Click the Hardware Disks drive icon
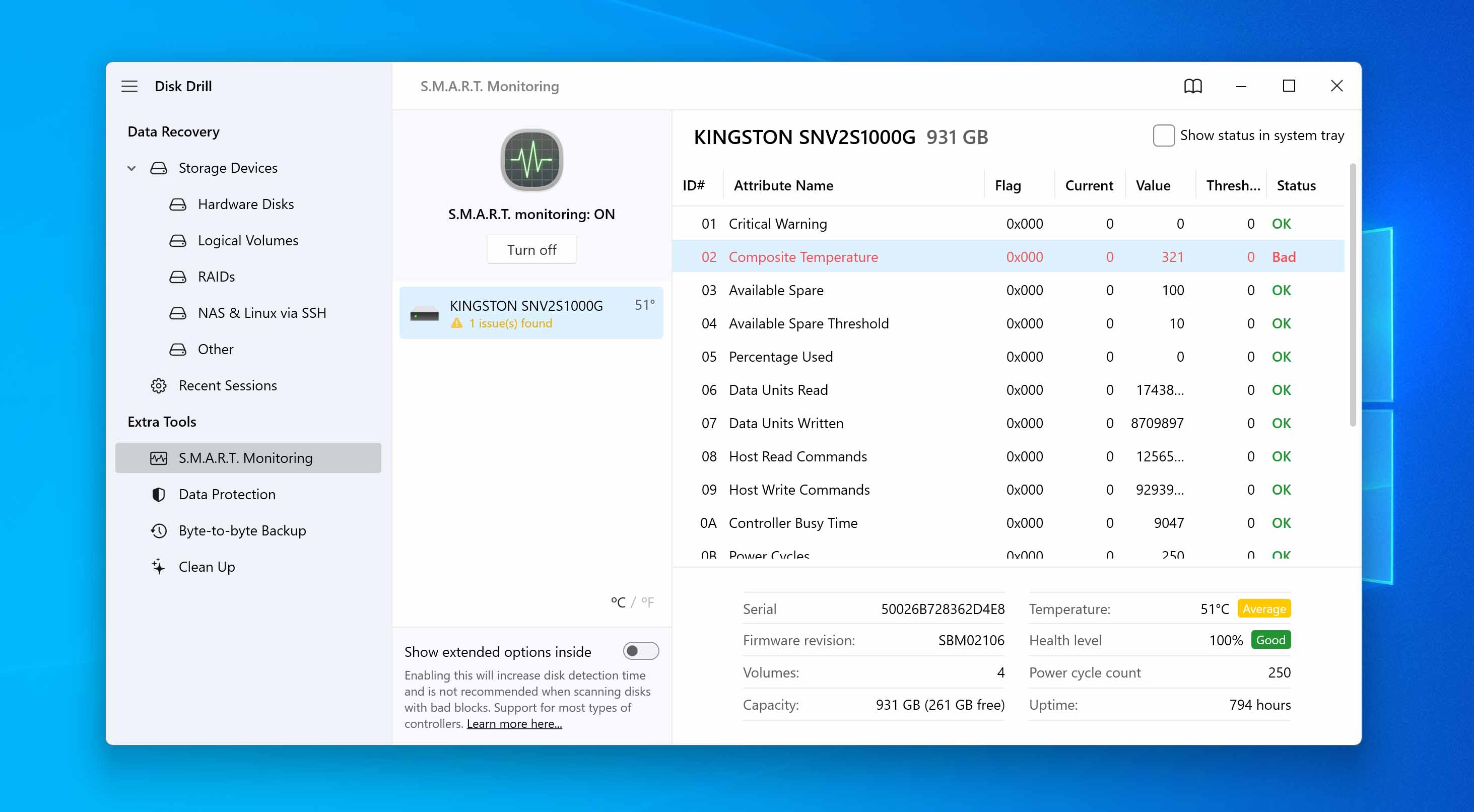Image resolution: width=1474 pixels, height=812 pixels. (x=177, y=205)
